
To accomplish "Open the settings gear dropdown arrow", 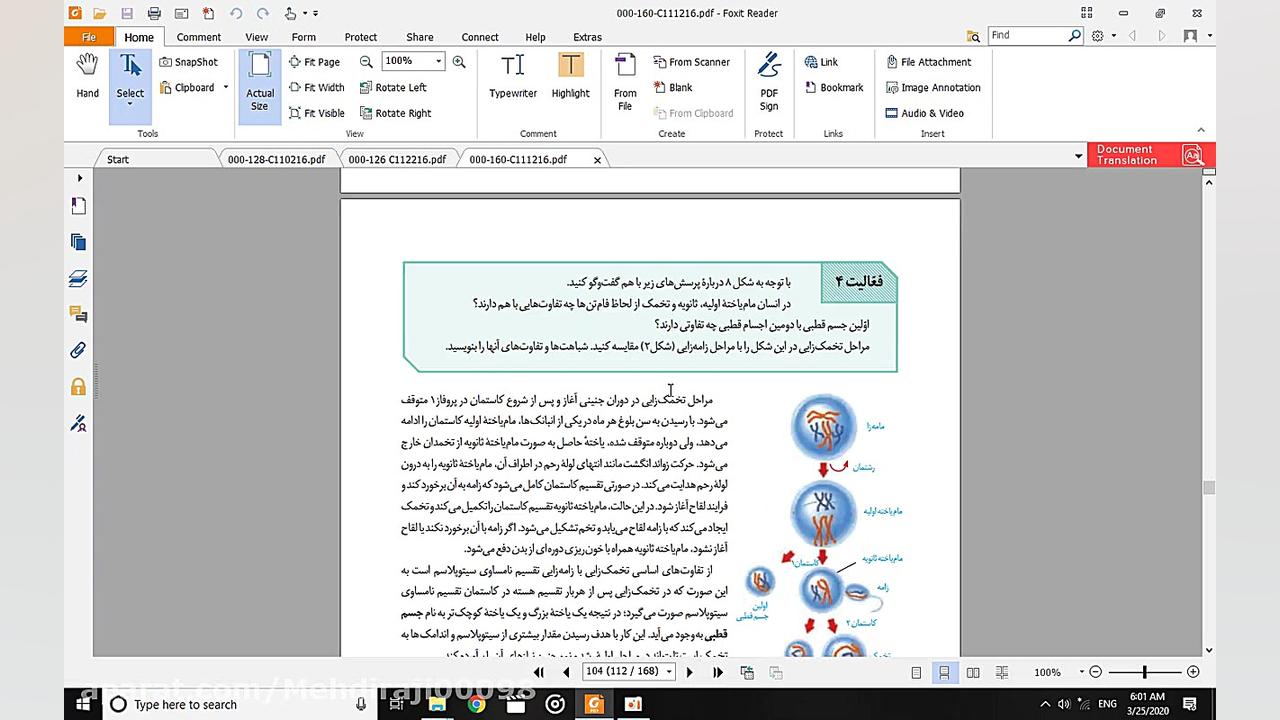I will (x=1112, y=36).
